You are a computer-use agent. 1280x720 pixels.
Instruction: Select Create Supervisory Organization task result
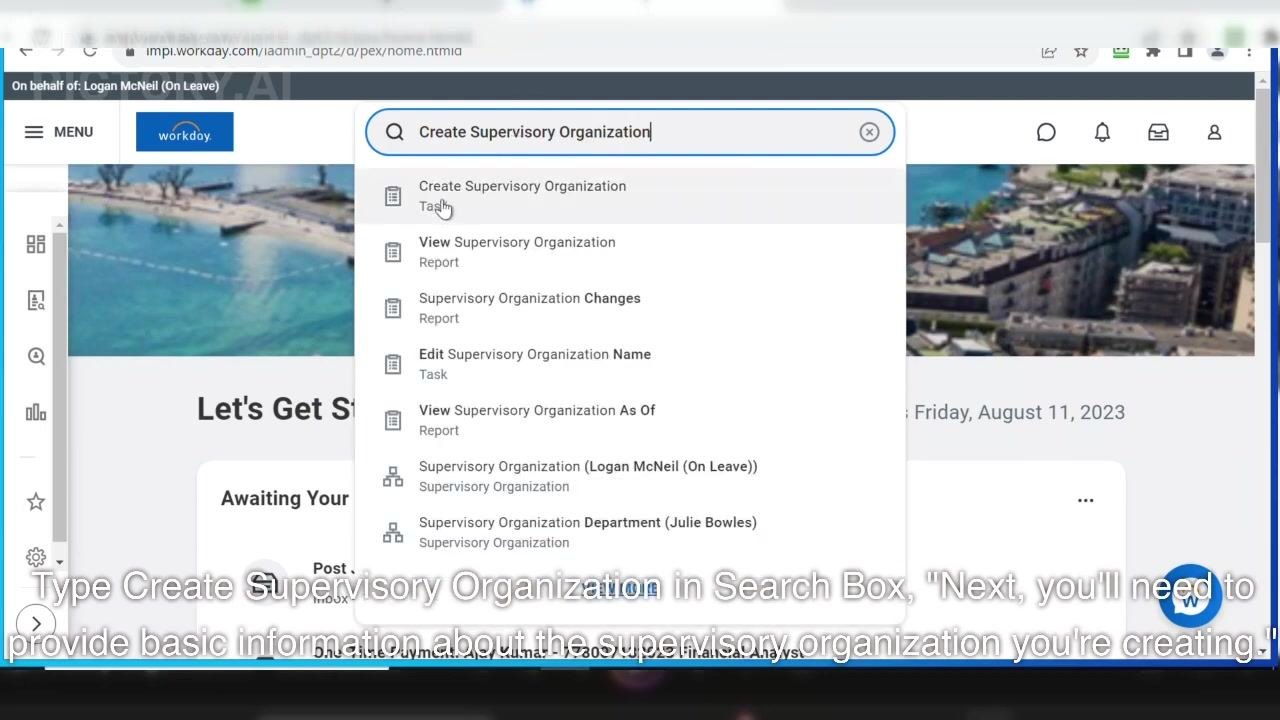[x=630, y=196]
